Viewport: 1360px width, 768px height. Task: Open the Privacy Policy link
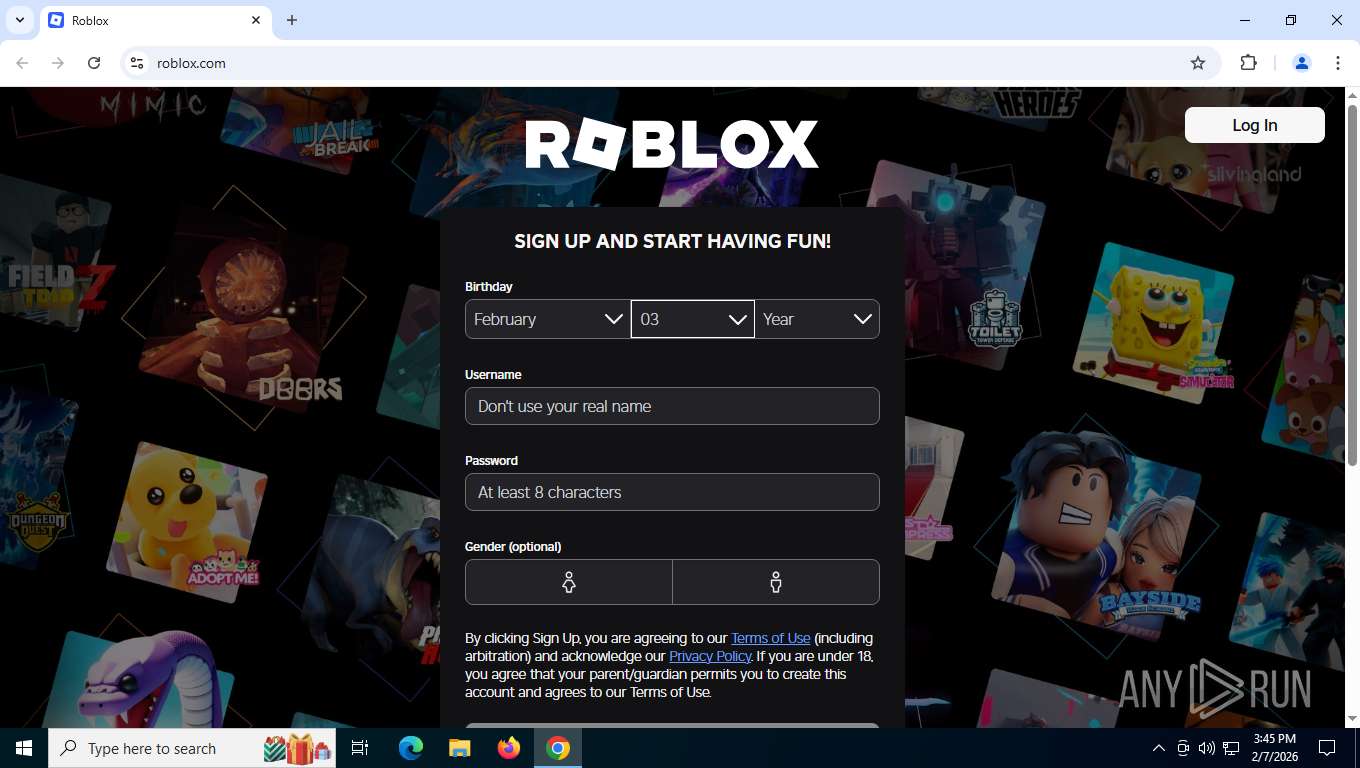coord(710,656)
